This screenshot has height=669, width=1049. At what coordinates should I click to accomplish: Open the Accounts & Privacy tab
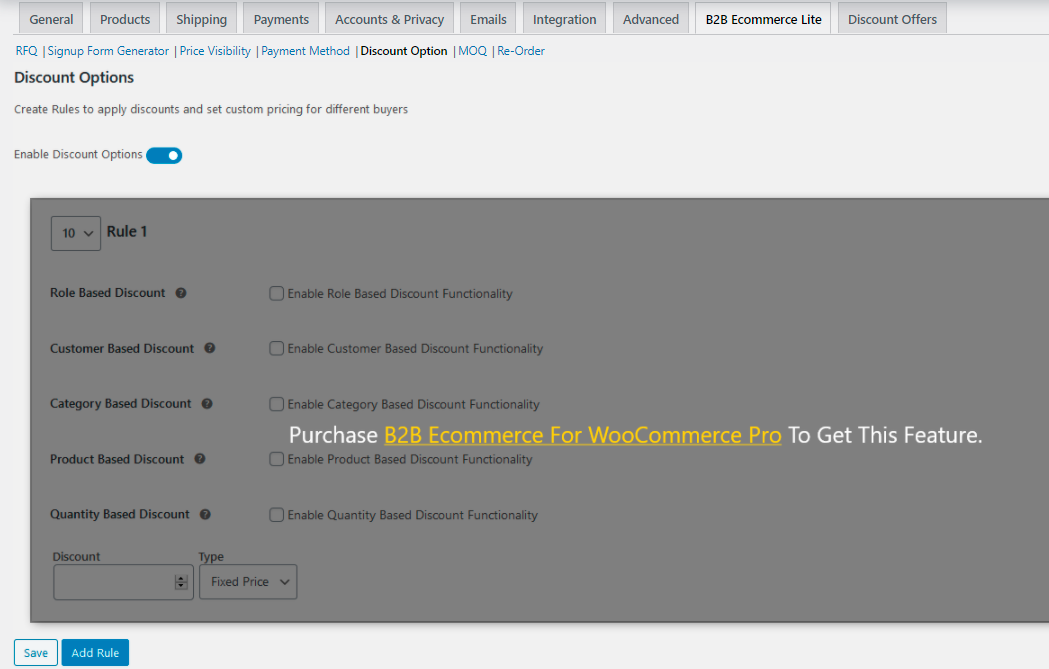pos(389,19)
